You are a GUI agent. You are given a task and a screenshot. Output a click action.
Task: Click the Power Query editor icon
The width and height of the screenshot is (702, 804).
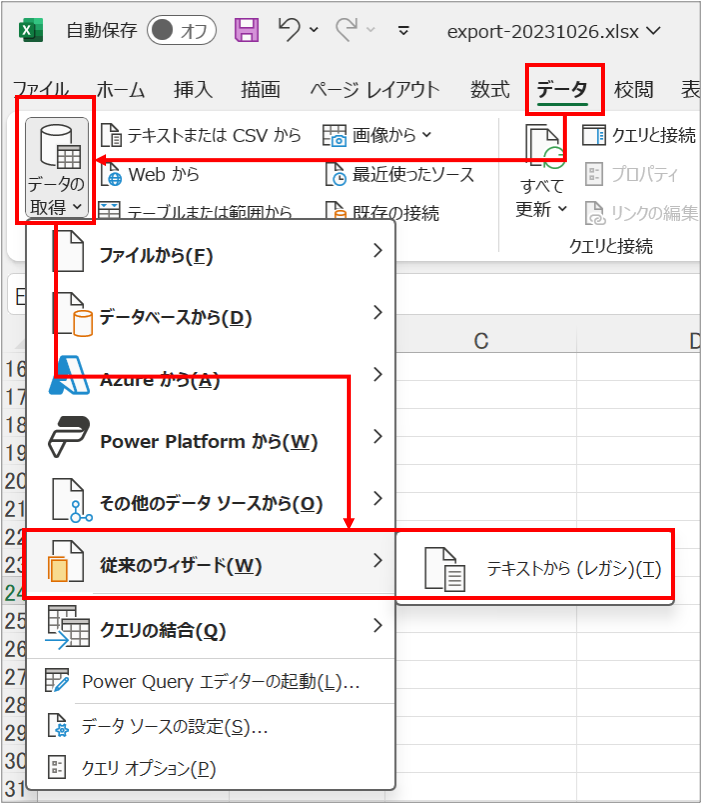57,680
